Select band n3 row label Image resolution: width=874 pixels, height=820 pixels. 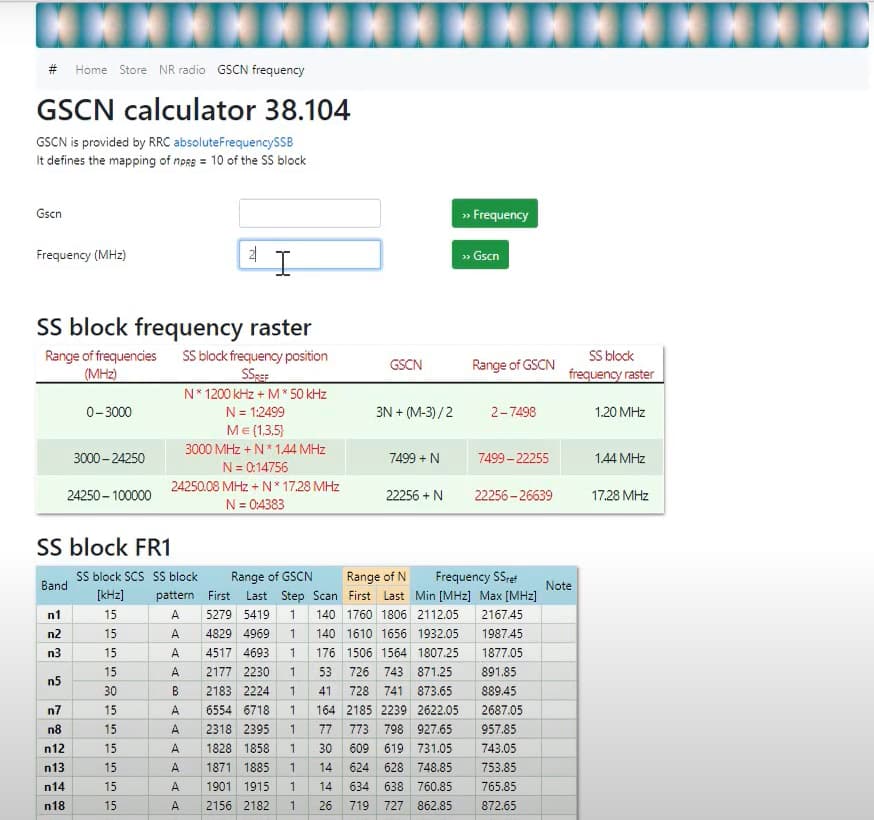point(54,653)
